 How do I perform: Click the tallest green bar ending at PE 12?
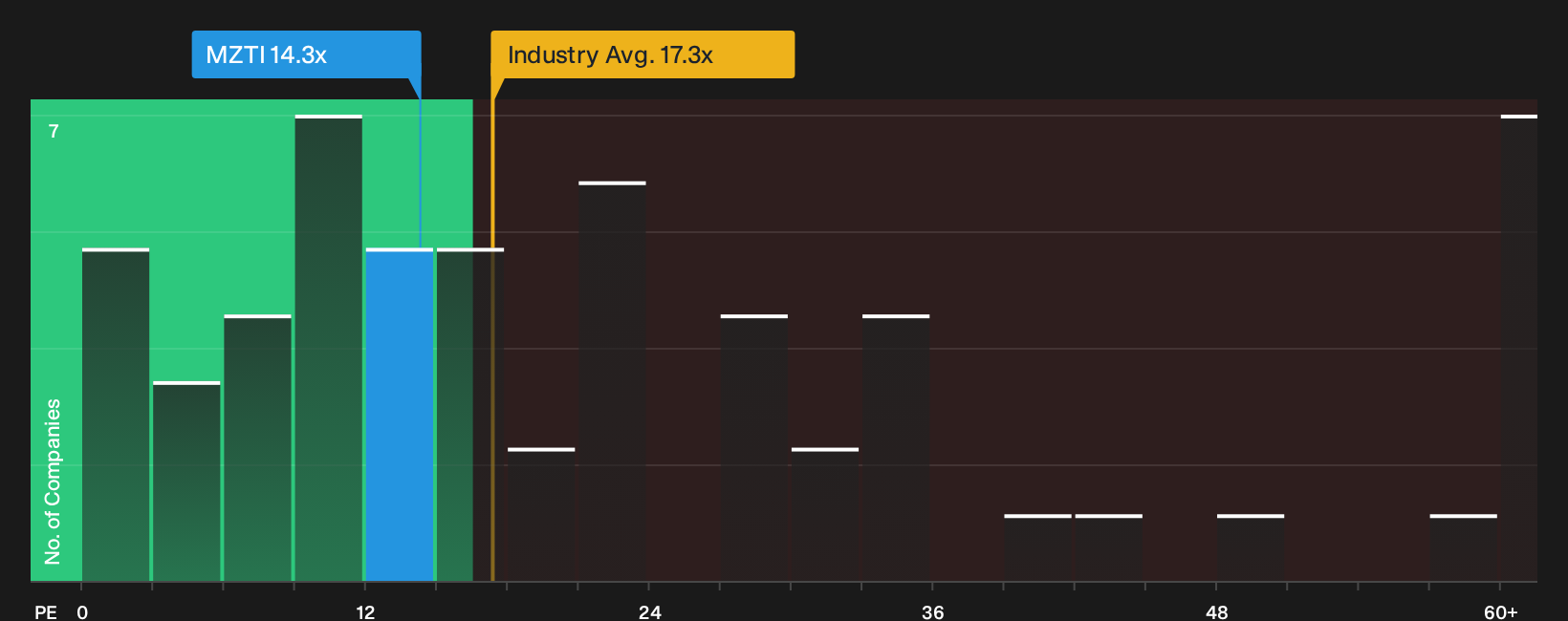(329, 348)
